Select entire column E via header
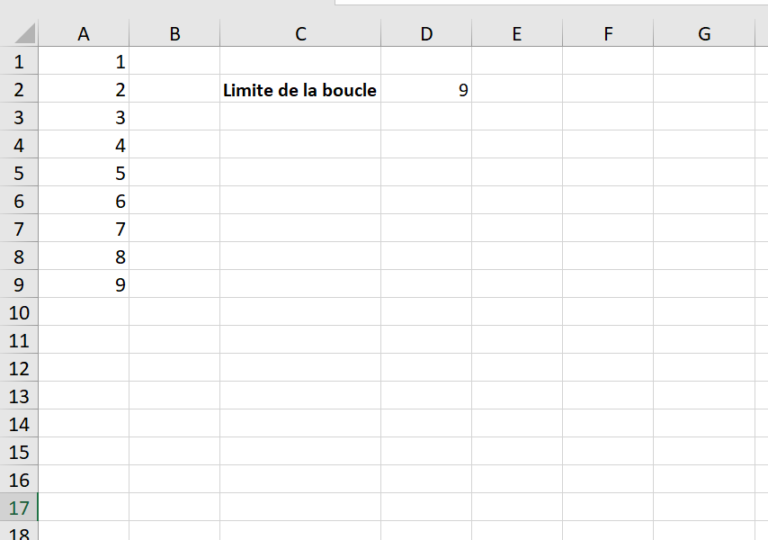Screen dimensions: 768x540 click(x=517, y=34)
